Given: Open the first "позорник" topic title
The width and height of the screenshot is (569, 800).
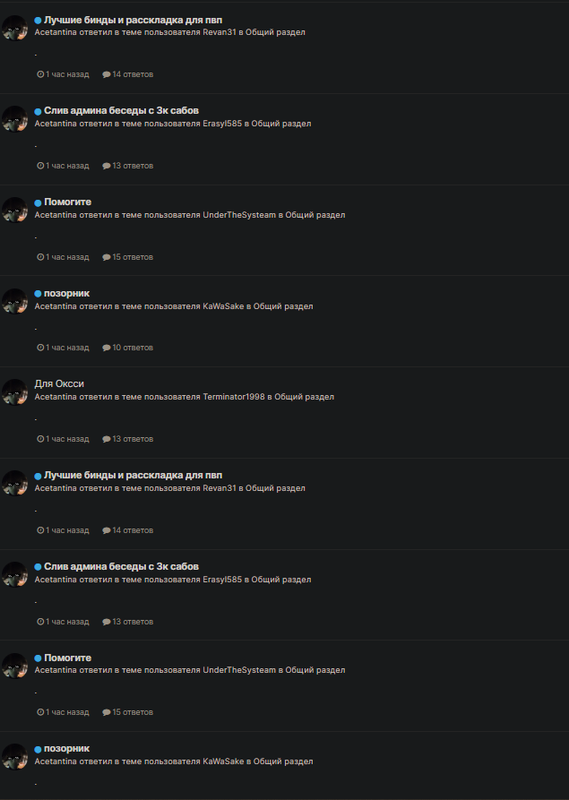Looking at the screenshot, I should (67, 293).
